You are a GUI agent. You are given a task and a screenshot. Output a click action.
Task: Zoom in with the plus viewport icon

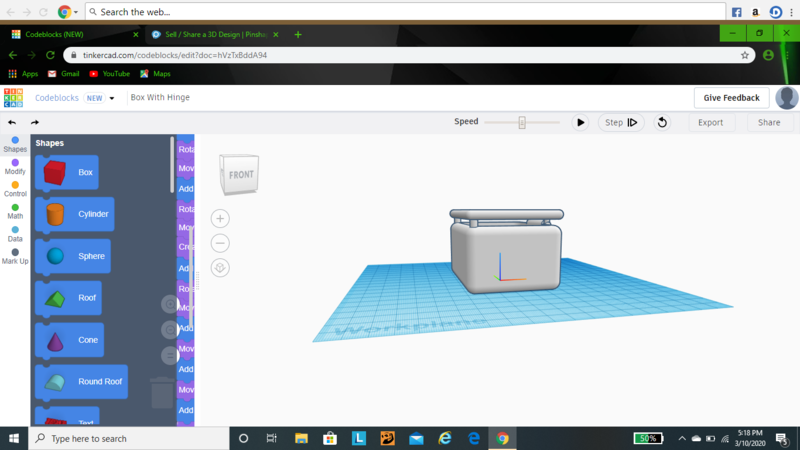pos(221,219)
